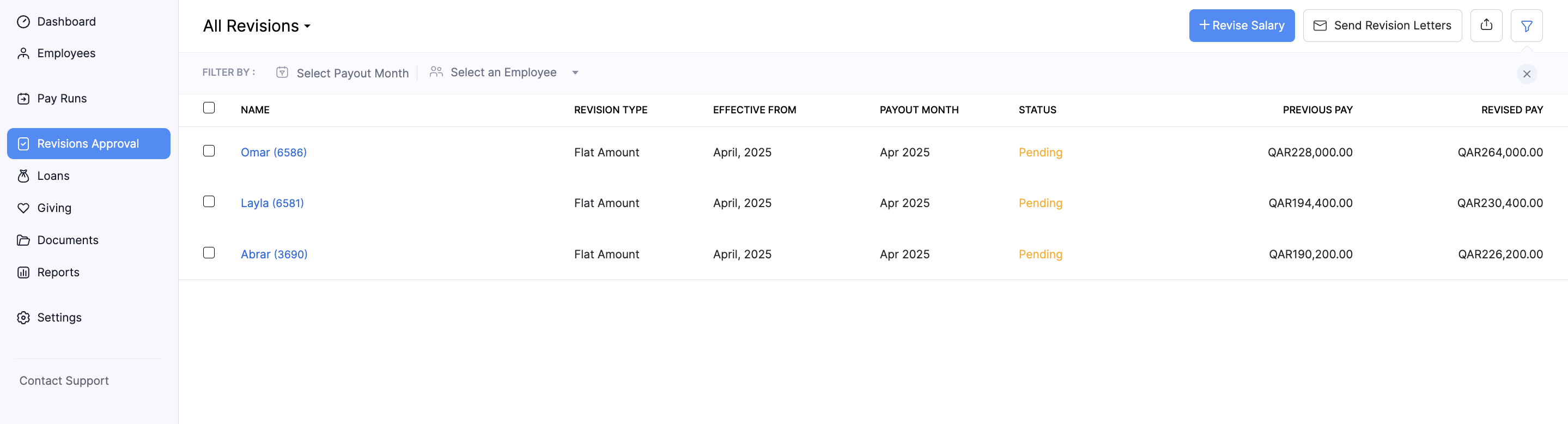Go to Dashboard in the sidebar
This screenshot has height=424, width=1568.
(x=66, y=22)
